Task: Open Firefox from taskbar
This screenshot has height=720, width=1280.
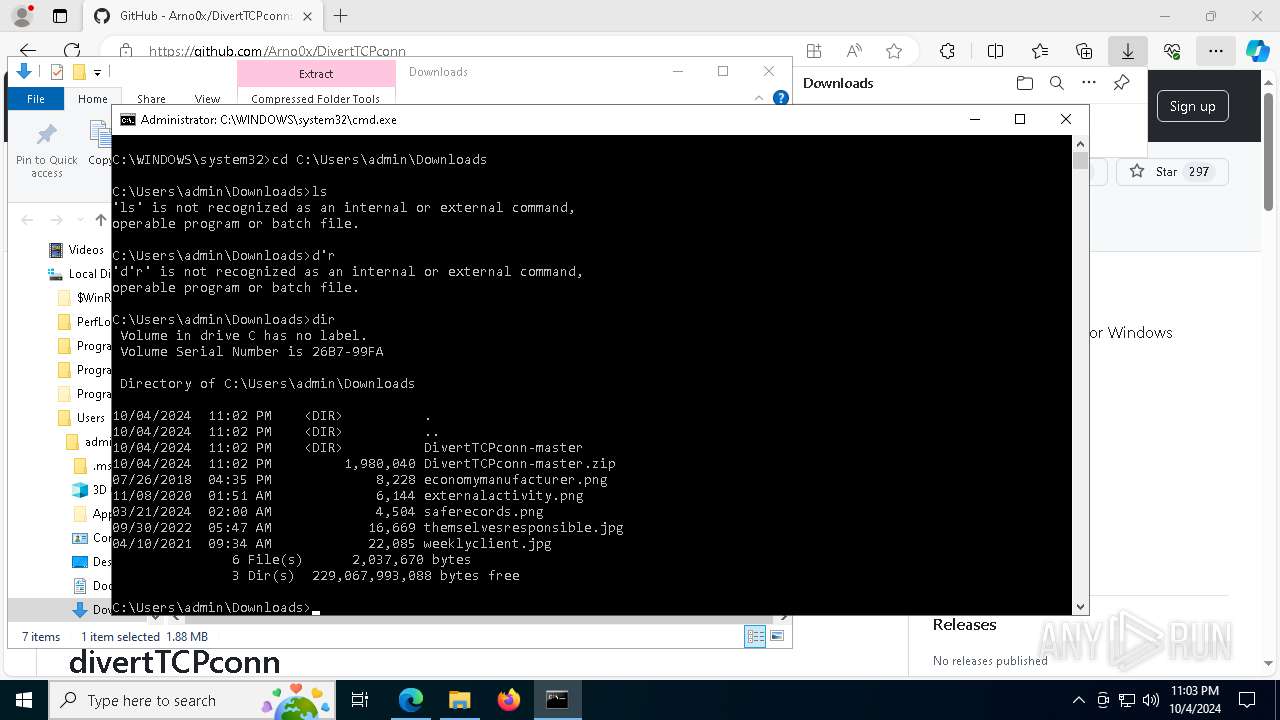Action: point(509,700)
